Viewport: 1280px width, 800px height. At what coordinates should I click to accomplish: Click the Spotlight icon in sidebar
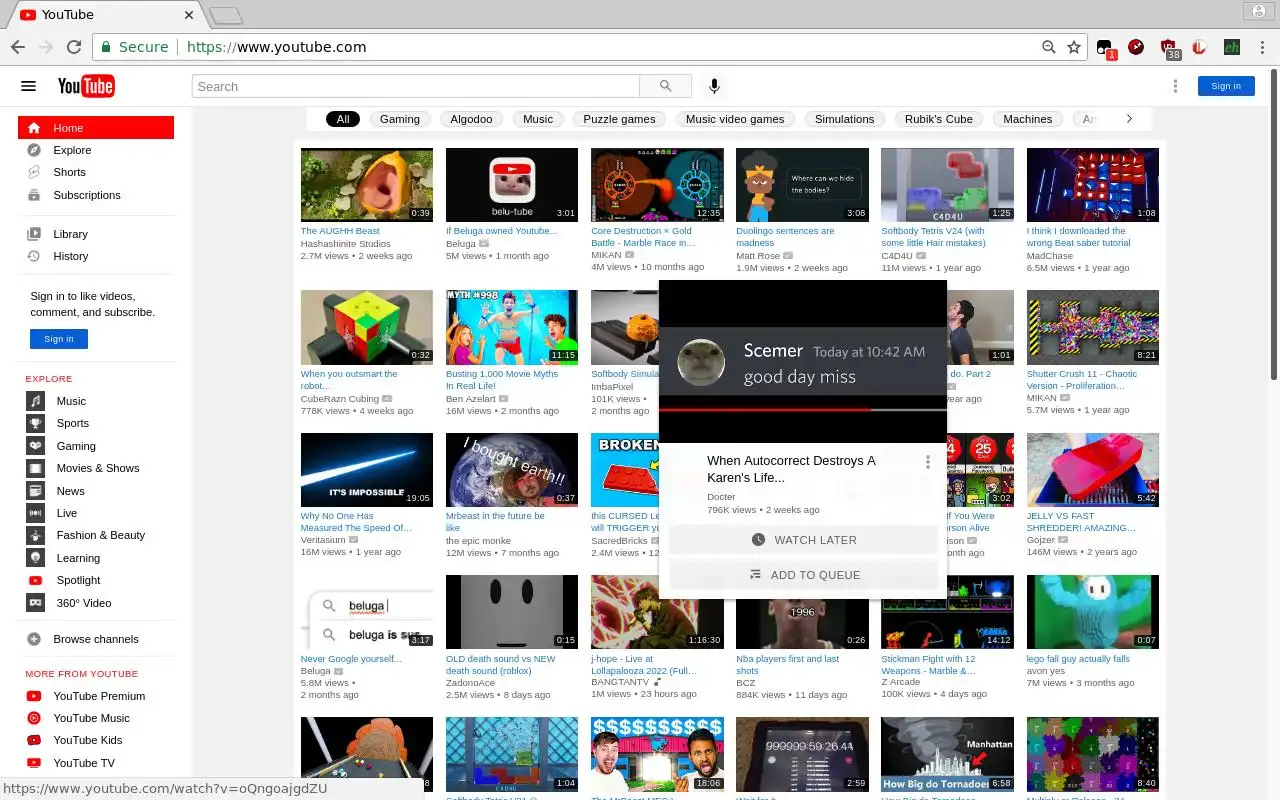click(x=36, y=580)
